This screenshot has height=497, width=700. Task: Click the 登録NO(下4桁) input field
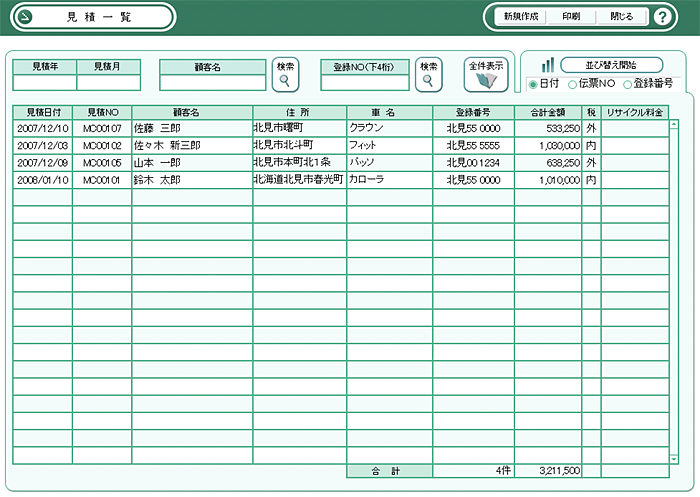click(365, 83)
